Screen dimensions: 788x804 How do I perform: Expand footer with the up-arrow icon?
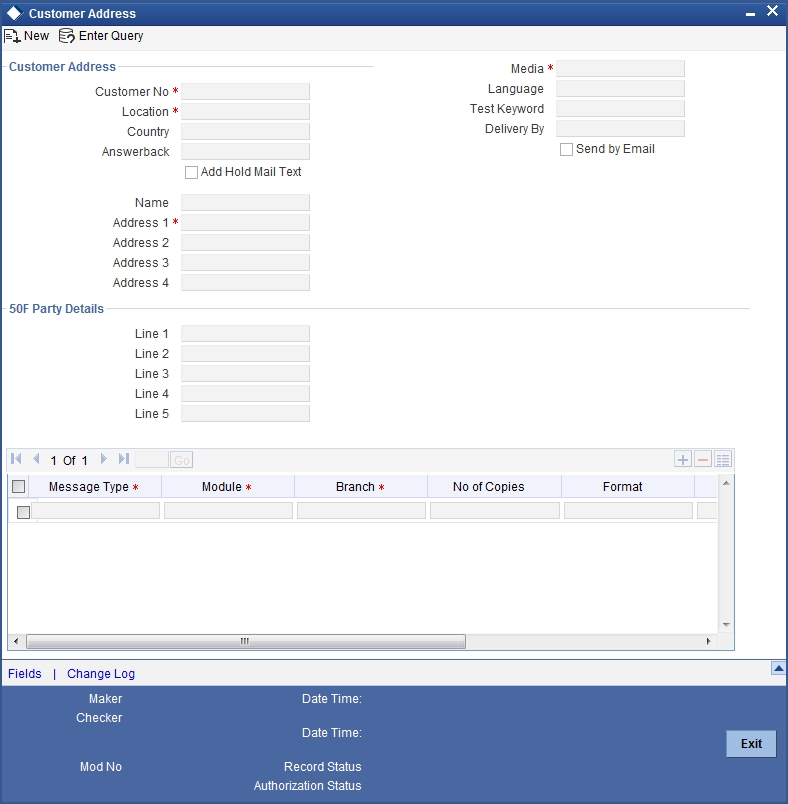(779, 668)
